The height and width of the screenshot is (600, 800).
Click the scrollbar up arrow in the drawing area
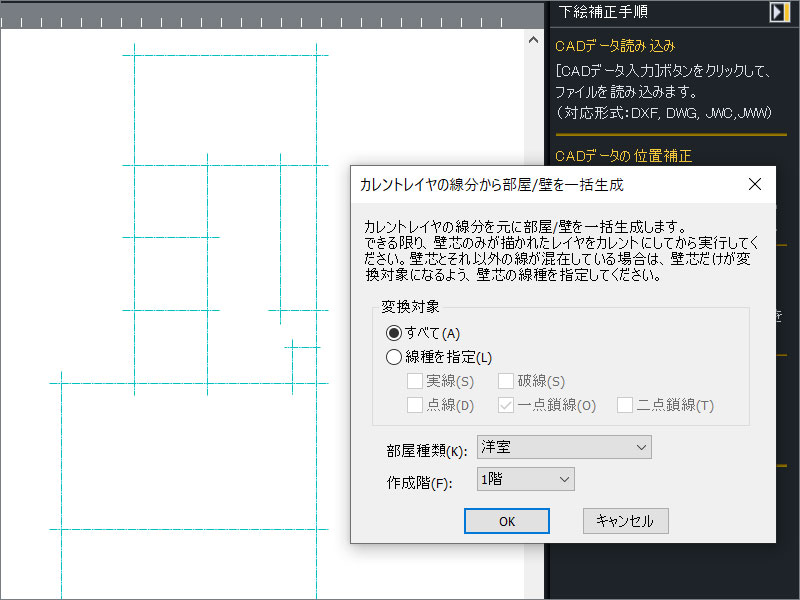click(533, 40)
